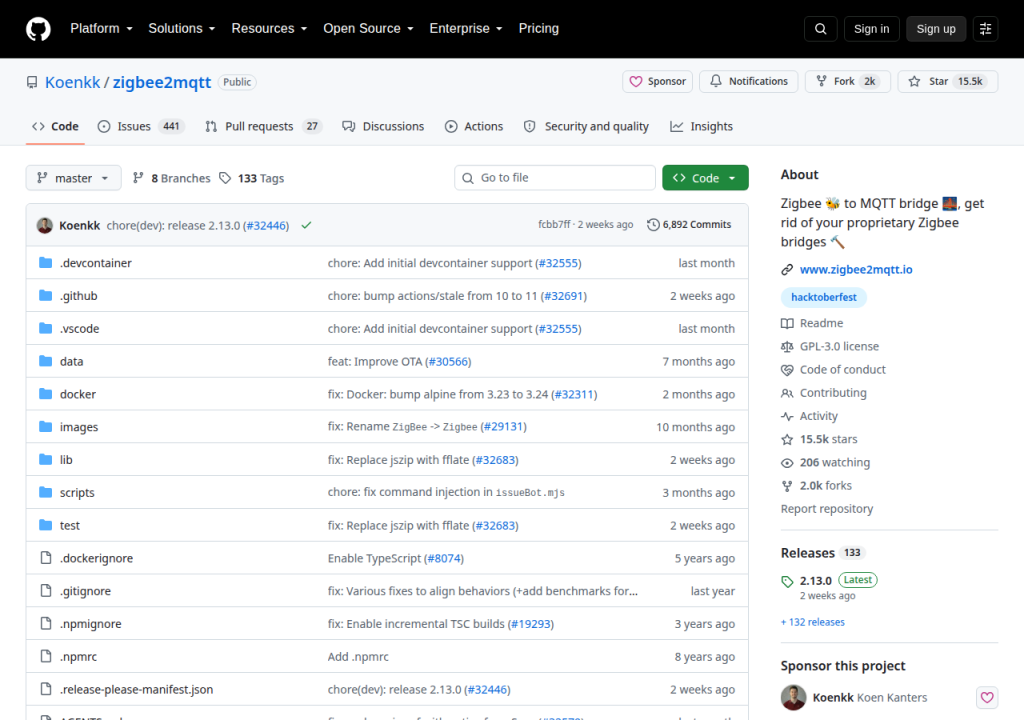Open .release-please-manifest.json file
Viewport: 1024px width, 720px height.
(x=136, y=689)
